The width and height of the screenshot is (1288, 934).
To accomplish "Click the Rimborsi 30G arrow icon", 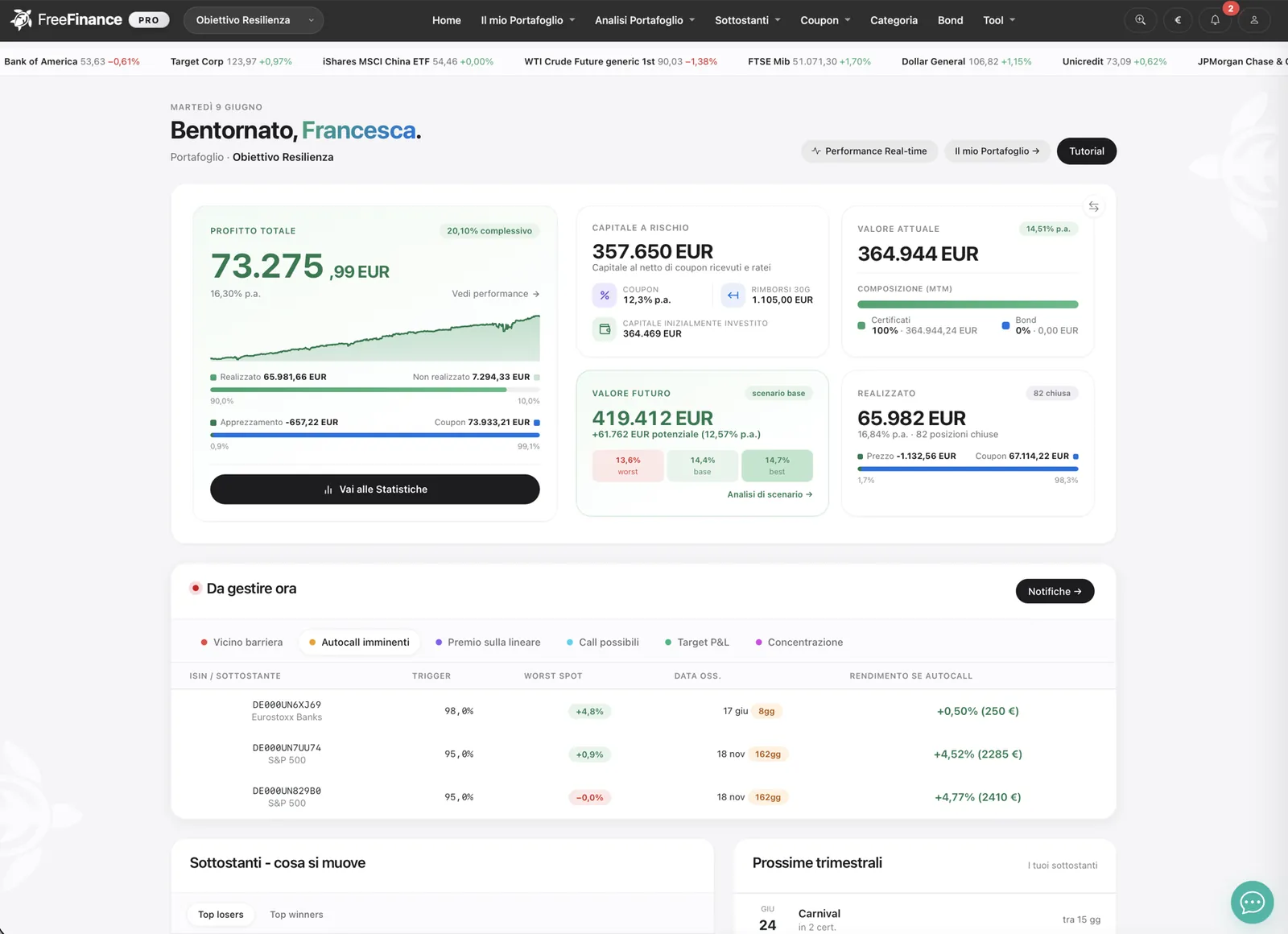I will click(x=733, y=295).
